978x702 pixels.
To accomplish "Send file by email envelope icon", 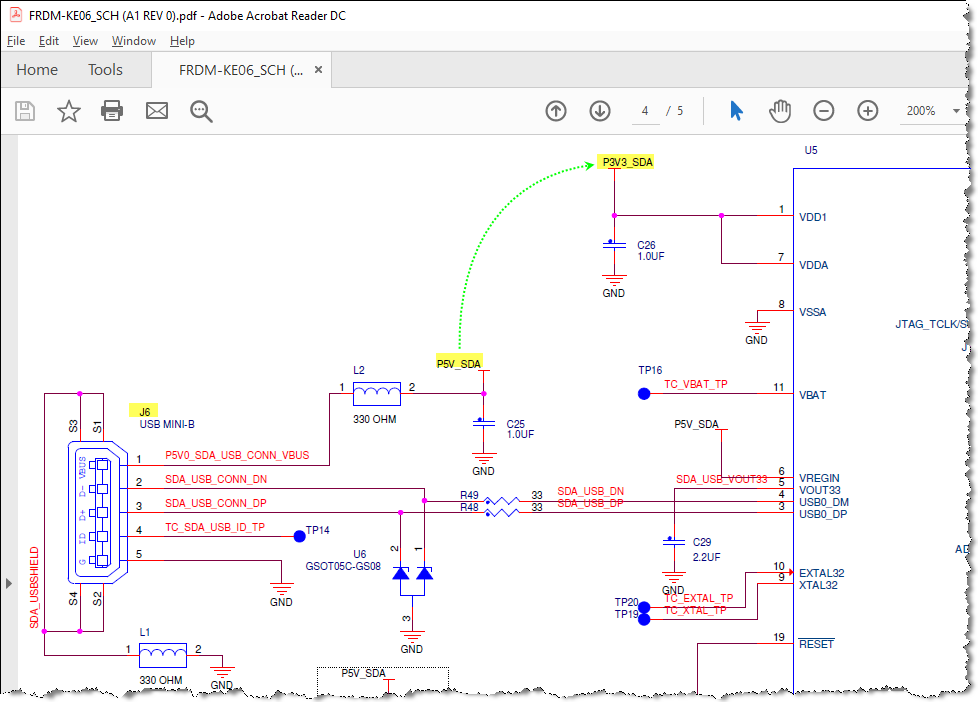I will [x=157, y=111].
